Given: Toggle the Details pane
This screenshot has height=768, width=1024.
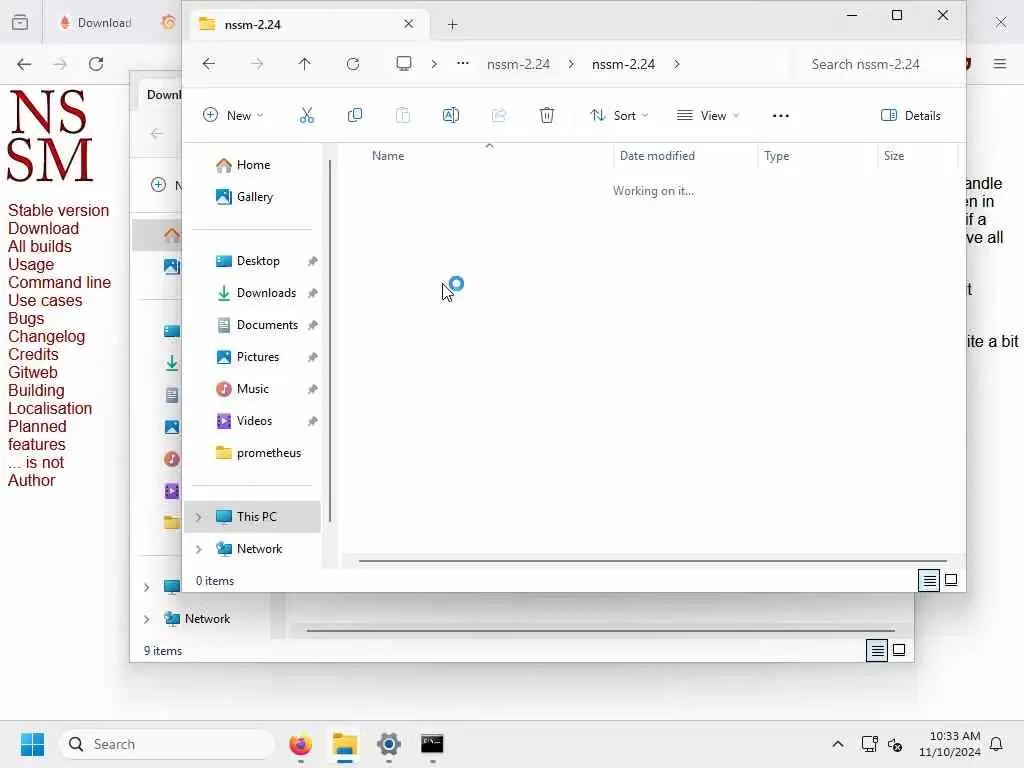Looking at the screenshot, I should [x=911, y=116].
